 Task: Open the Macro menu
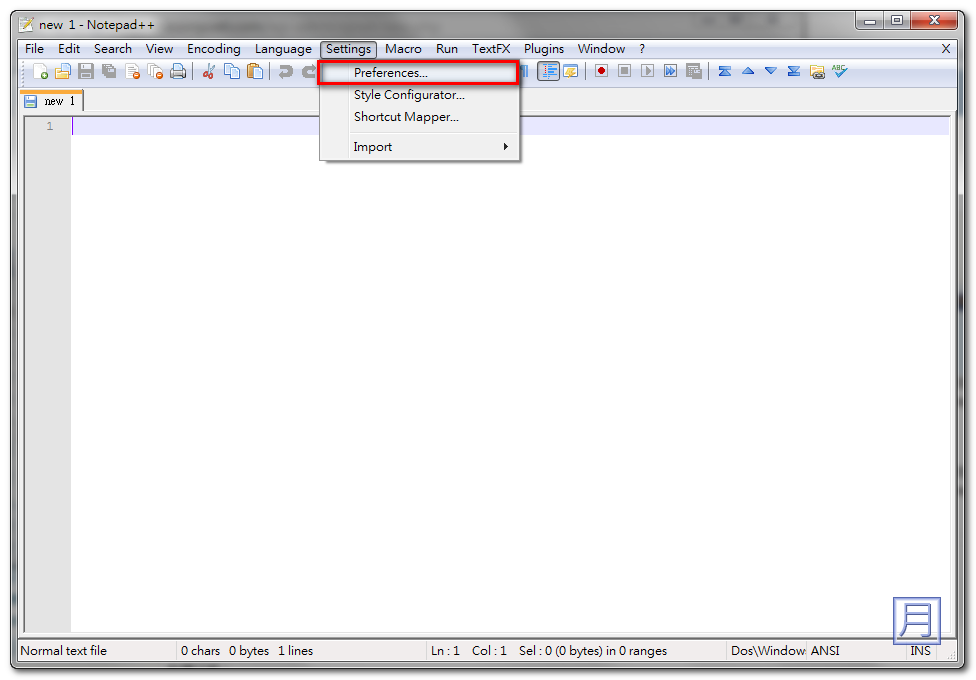point(403,48)
